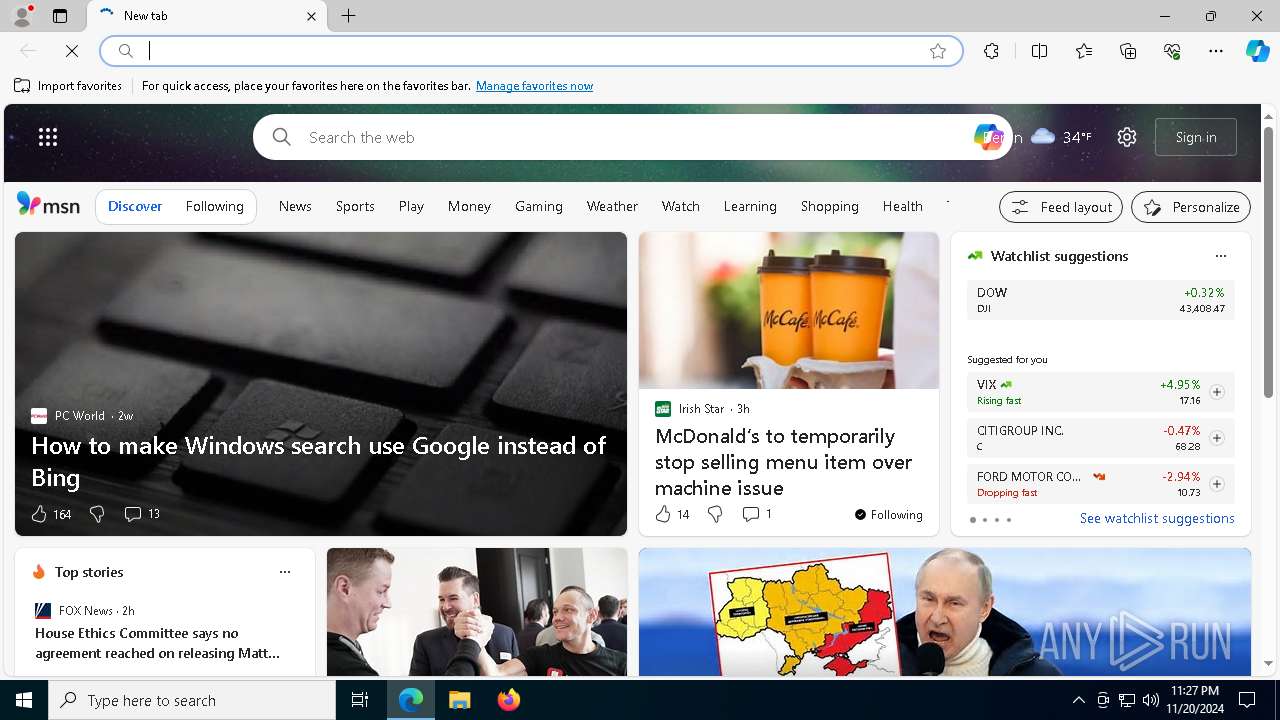The width and height of the screenshot is (1280, 720).
Task: Add this page to favorites star
Action: pos(938,51)
